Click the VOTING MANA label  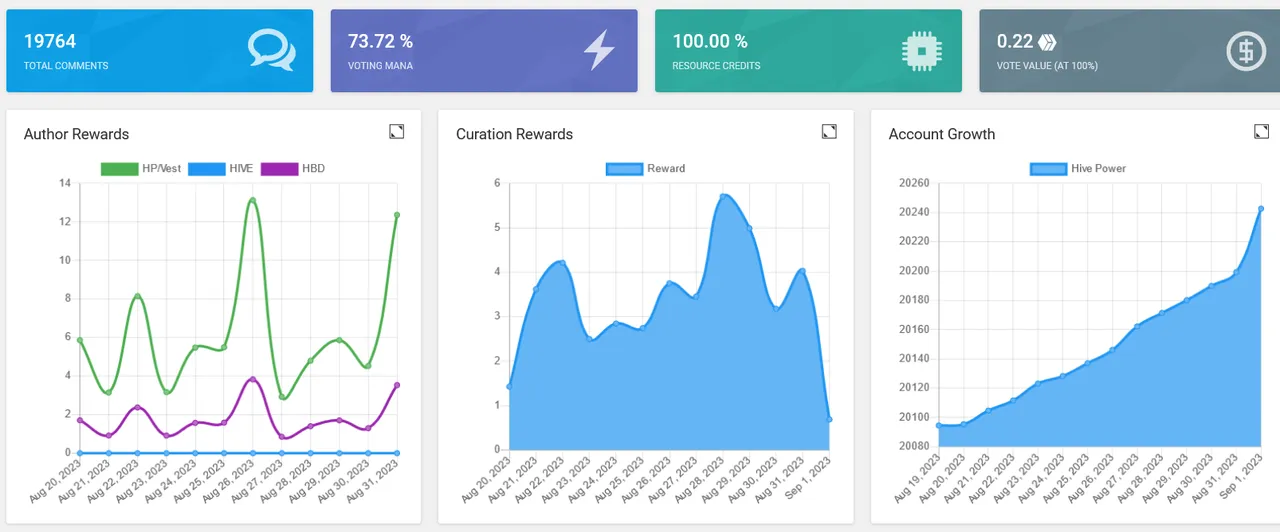point(381,66)
